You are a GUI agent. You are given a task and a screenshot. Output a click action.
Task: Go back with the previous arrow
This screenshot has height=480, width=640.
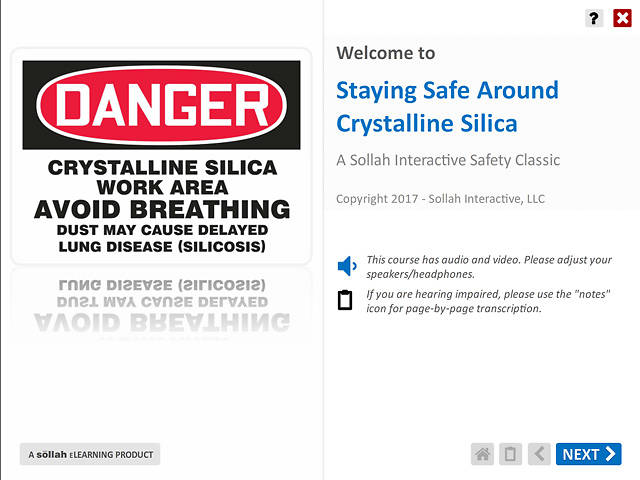tap(539, 454)
